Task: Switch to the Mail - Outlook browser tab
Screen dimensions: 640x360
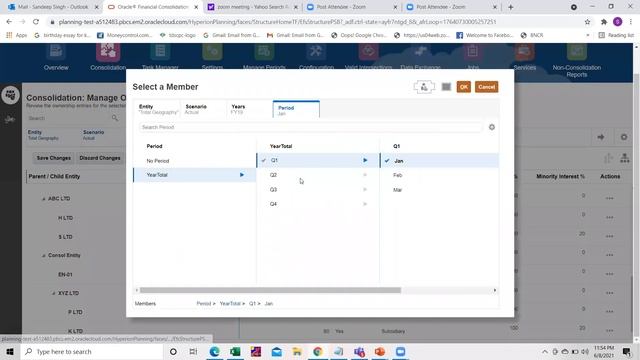Action: (53, 7)
